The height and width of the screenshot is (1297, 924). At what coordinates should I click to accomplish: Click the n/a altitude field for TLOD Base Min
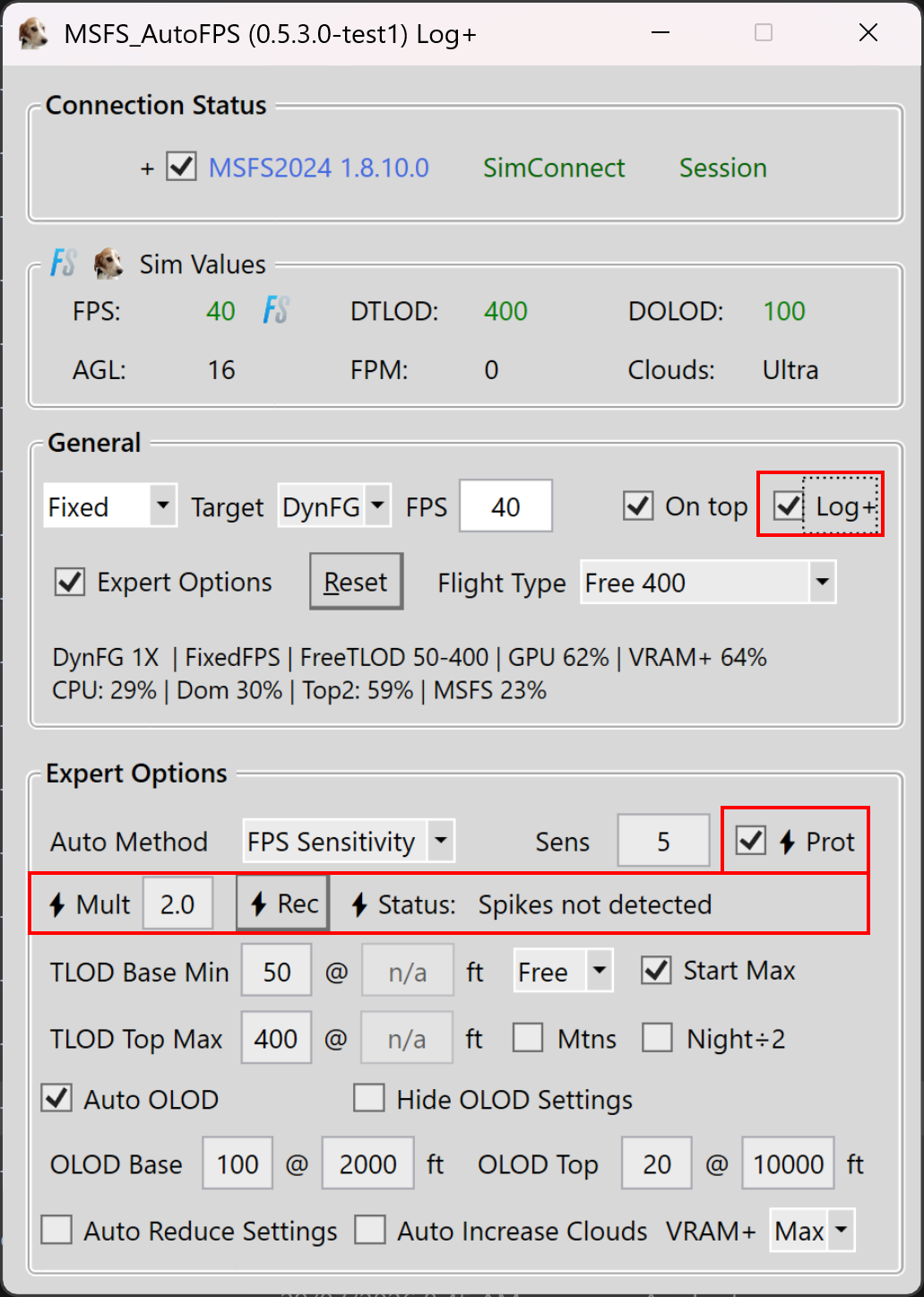[408, 971]
